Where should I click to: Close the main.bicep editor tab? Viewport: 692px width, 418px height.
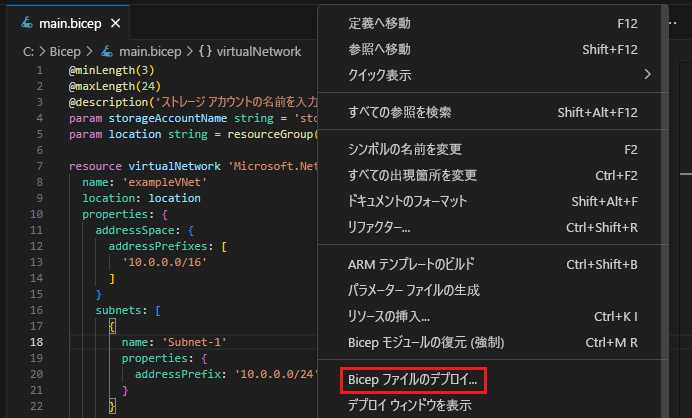click(115, 23)
